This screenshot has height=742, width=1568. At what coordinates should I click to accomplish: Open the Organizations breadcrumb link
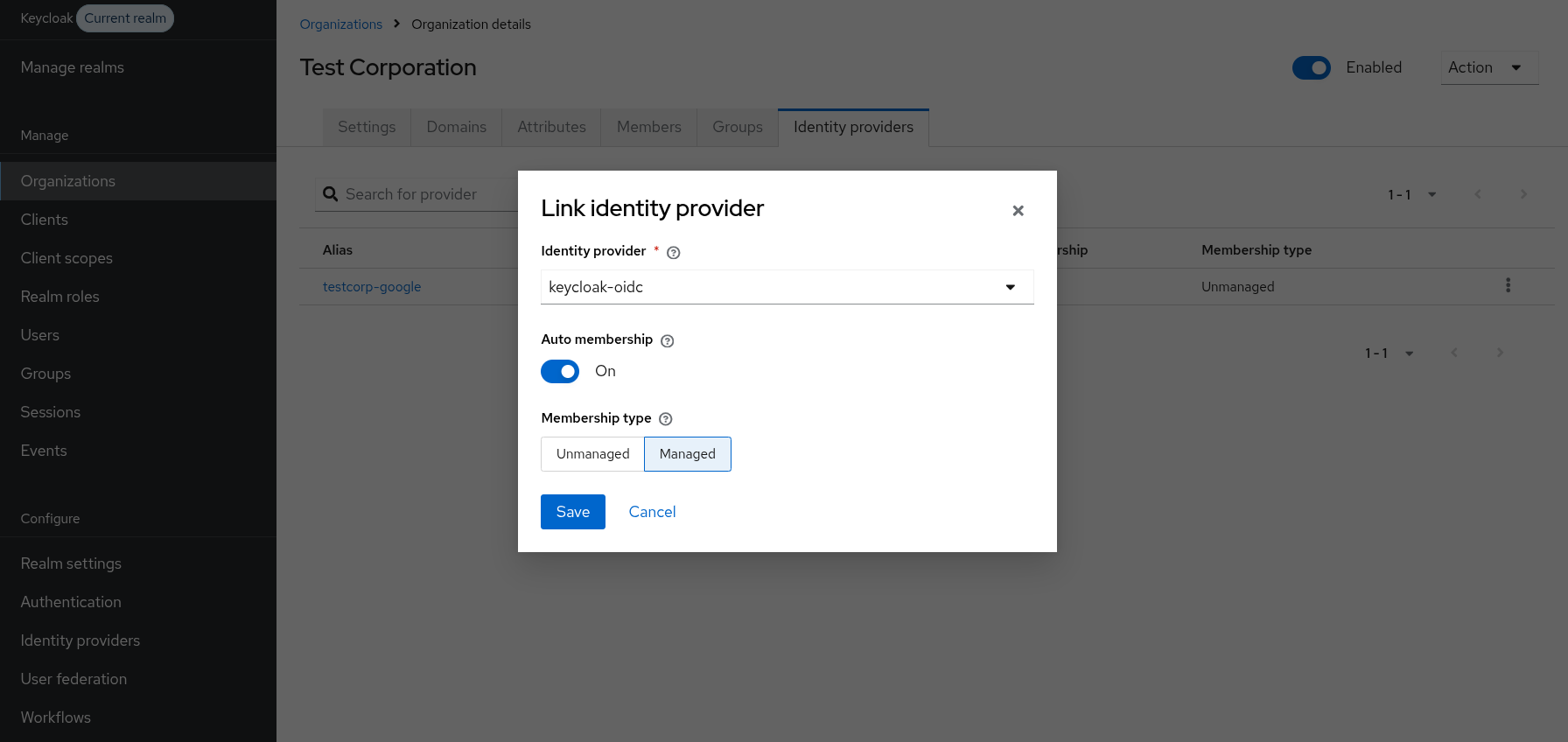pos(341,24)
